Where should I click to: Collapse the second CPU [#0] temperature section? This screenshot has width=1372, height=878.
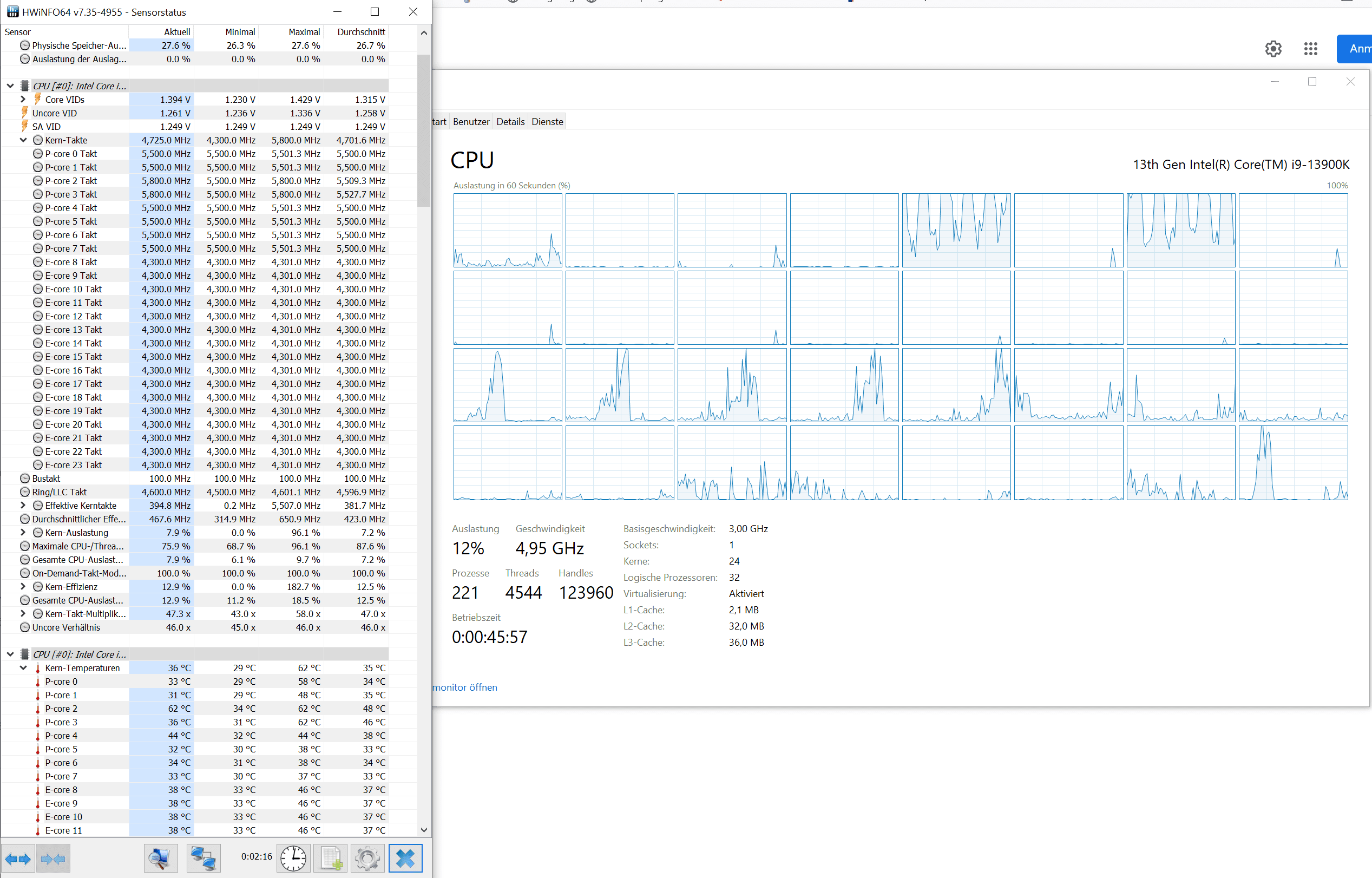(10, 654)
